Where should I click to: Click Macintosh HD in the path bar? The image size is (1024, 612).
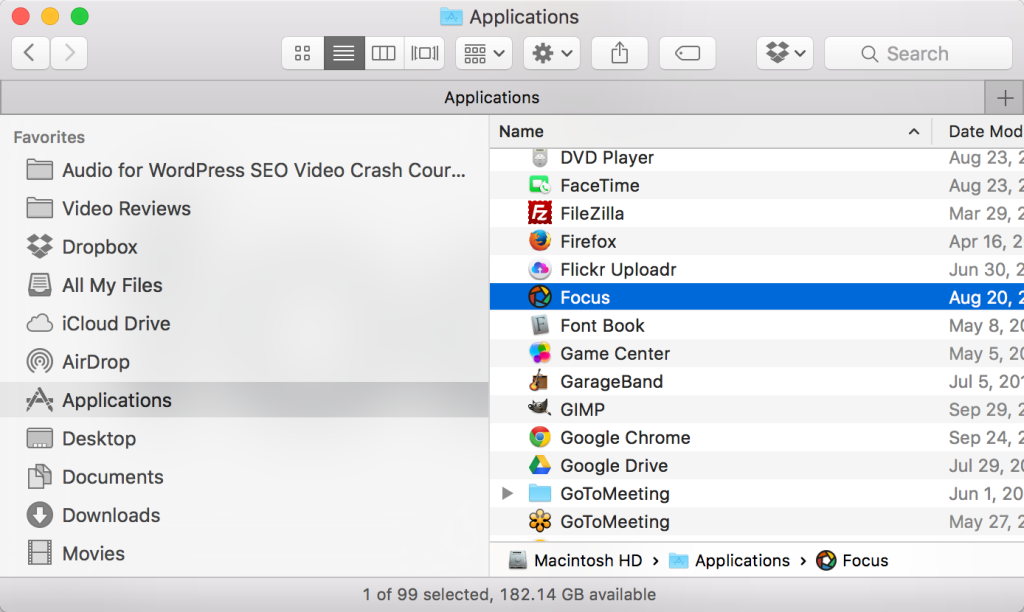(575, 560)
